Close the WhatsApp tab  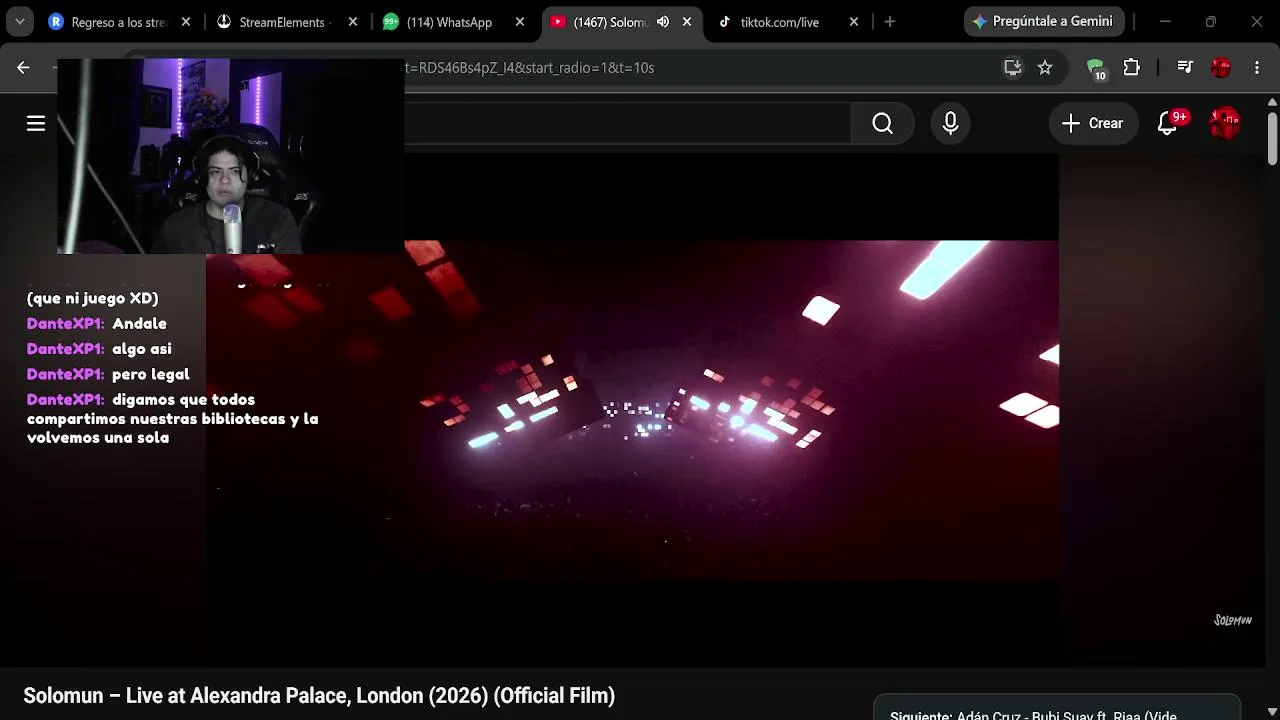pyautogui.click(x=519, y=22)
